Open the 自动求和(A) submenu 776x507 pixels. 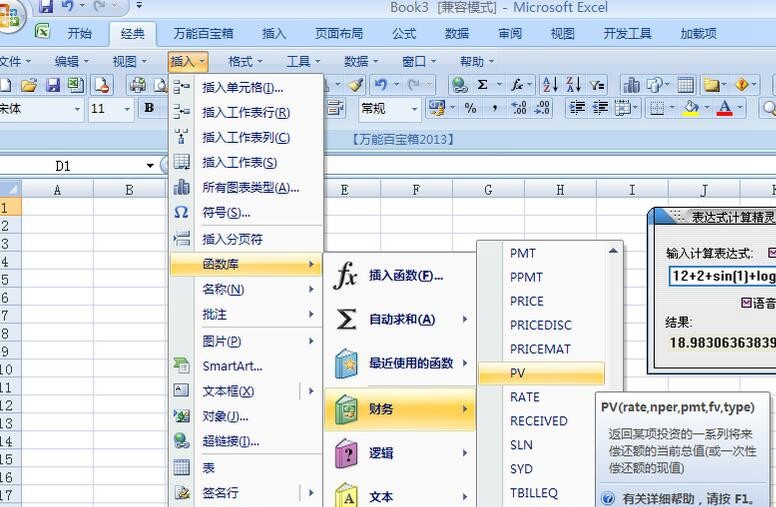(x=400, y=319)
